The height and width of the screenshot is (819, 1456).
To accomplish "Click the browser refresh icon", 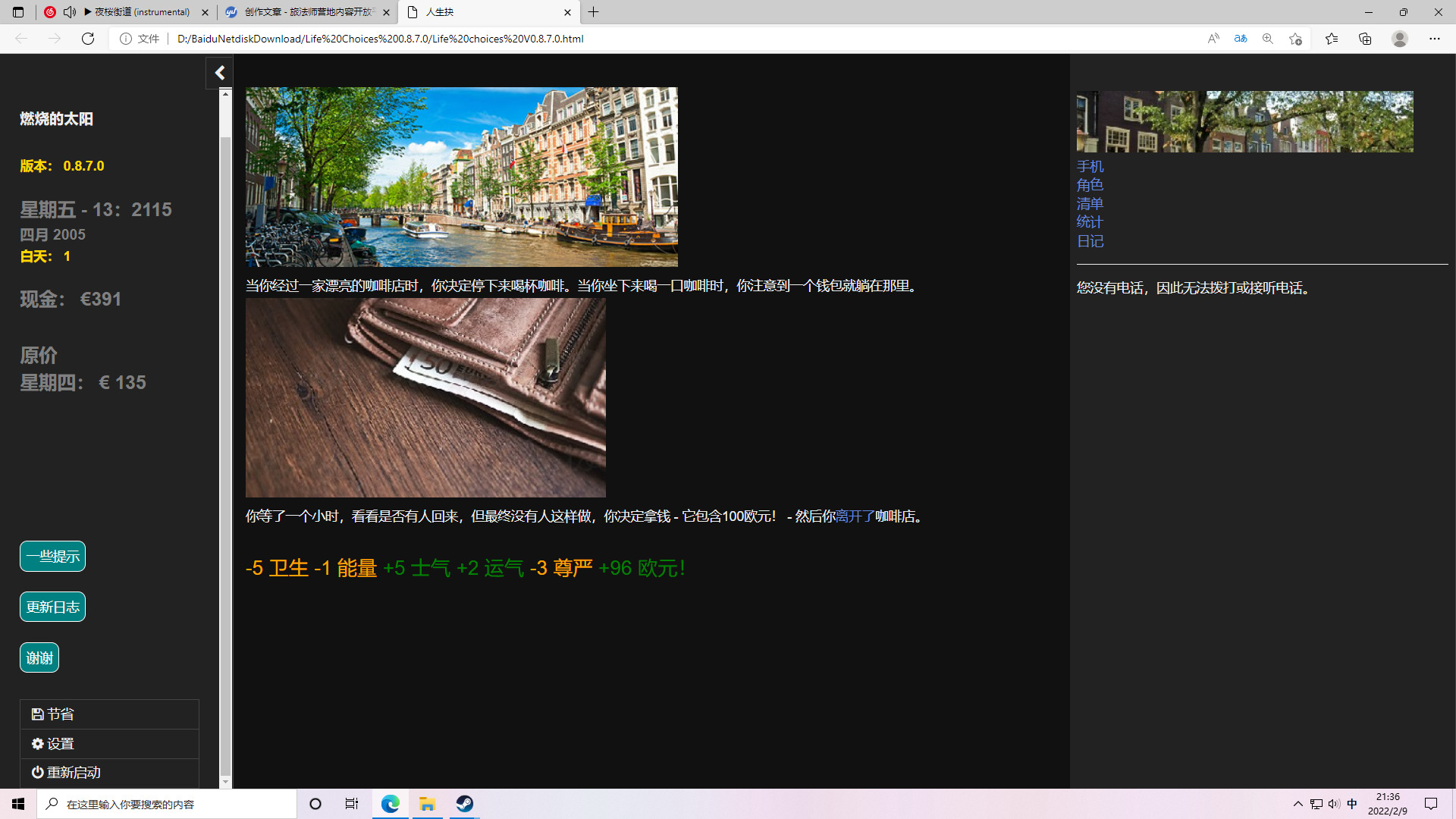I will pos(88,39).
